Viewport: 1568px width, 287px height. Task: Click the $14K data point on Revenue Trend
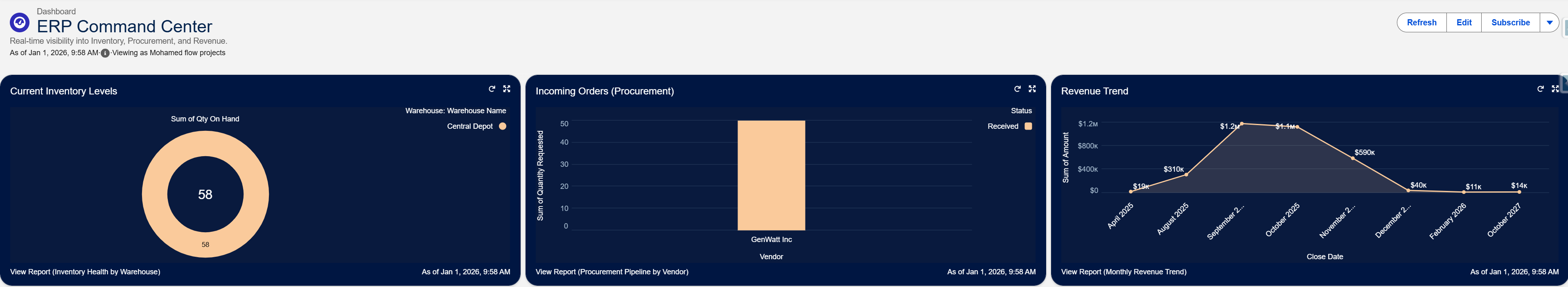(x=1519, y=192)
